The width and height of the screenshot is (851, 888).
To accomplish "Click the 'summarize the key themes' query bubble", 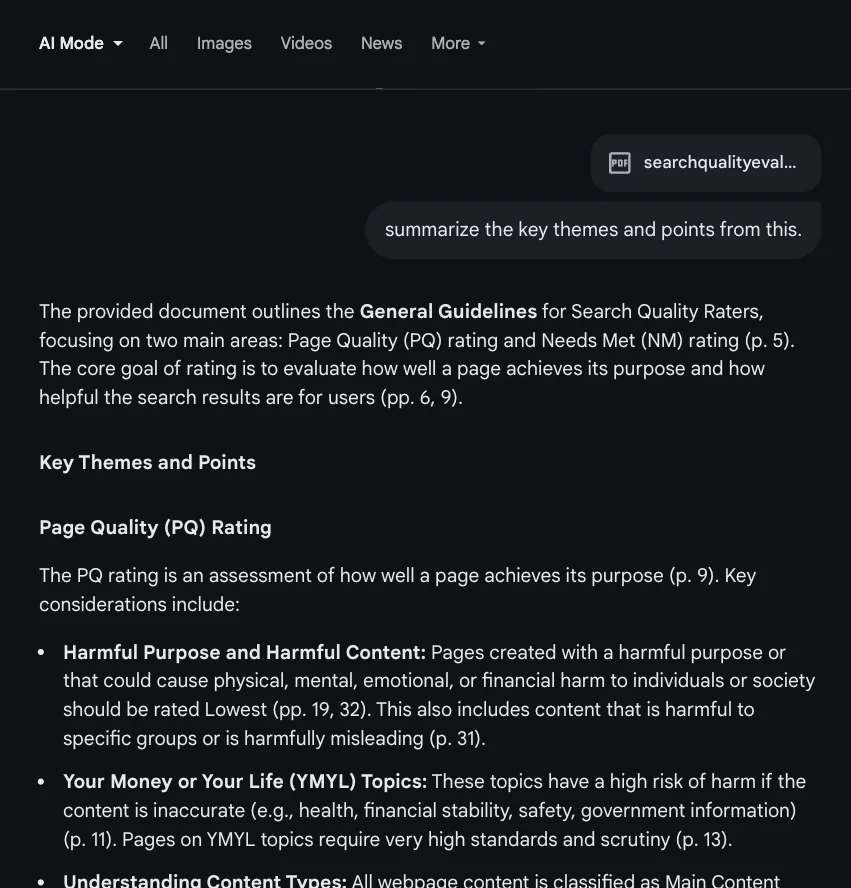I will click(593, 230).
